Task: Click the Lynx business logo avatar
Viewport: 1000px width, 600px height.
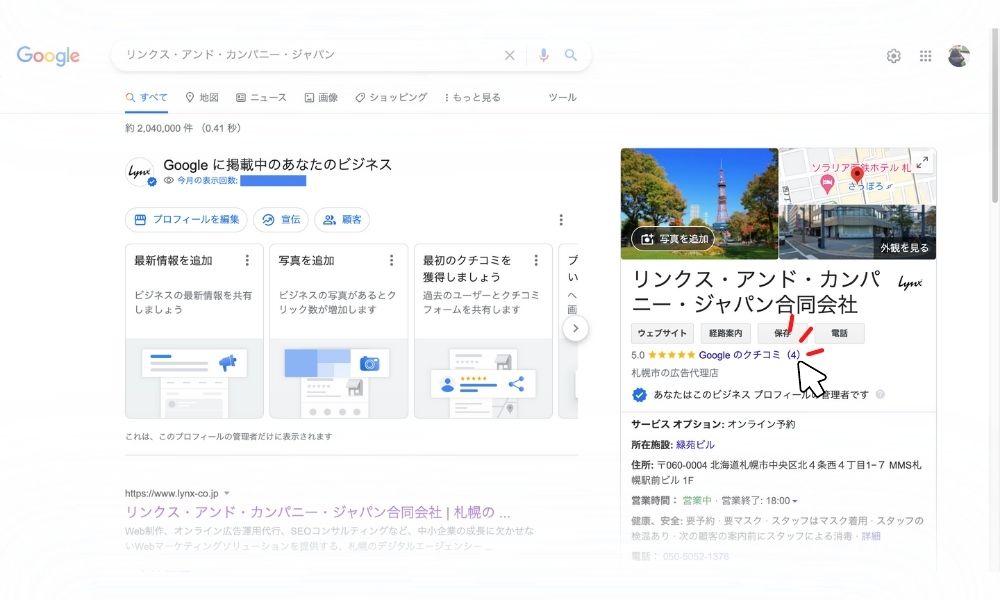Action: 140,172
